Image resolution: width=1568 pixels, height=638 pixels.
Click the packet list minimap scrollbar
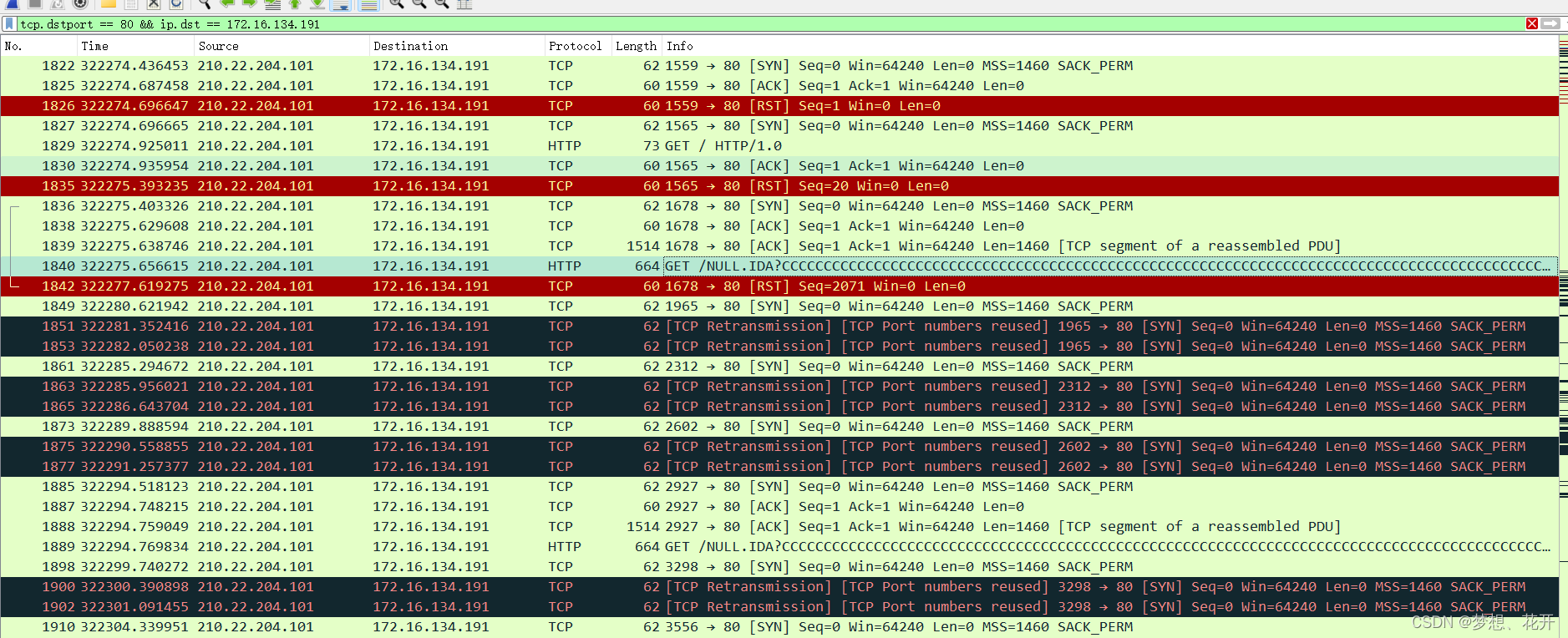pos(1563,338)
